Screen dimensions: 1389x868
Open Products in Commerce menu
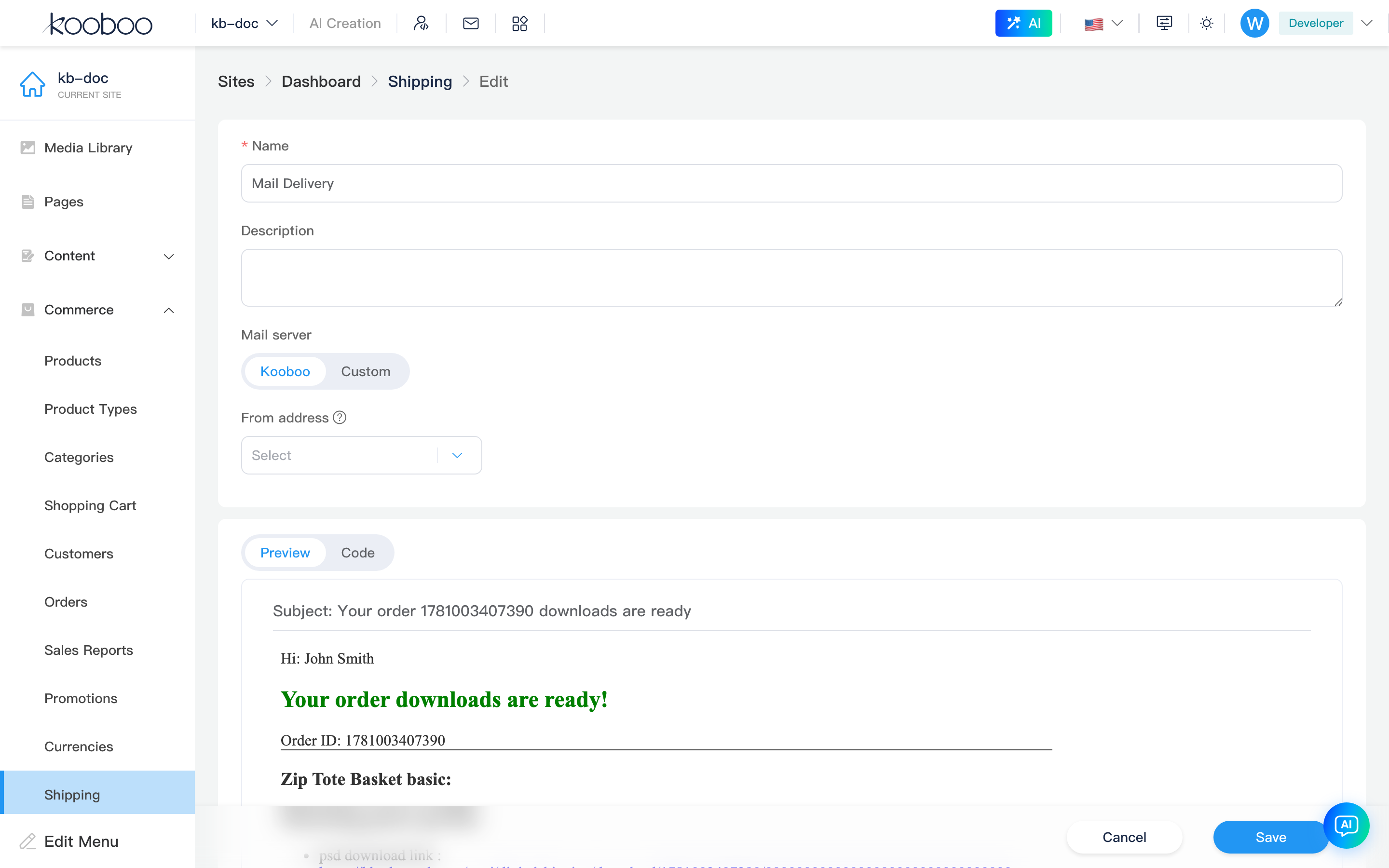[73, 361]
